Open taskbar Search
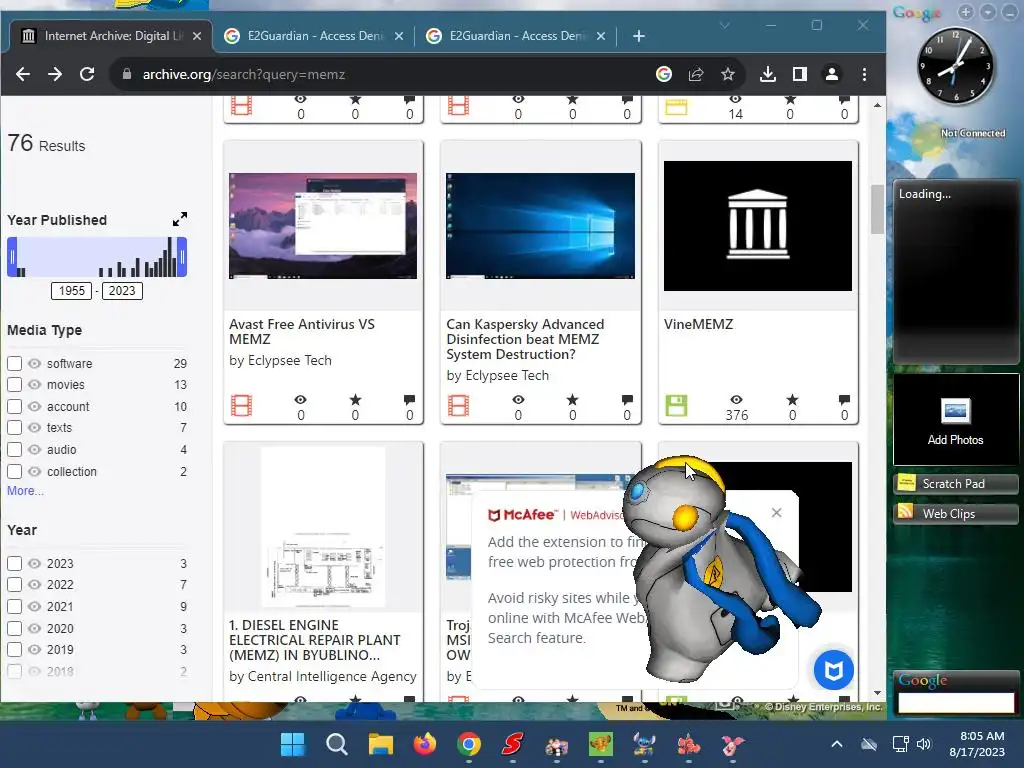The height and width of the screenshot is (768, 1024). click(336, 744)
